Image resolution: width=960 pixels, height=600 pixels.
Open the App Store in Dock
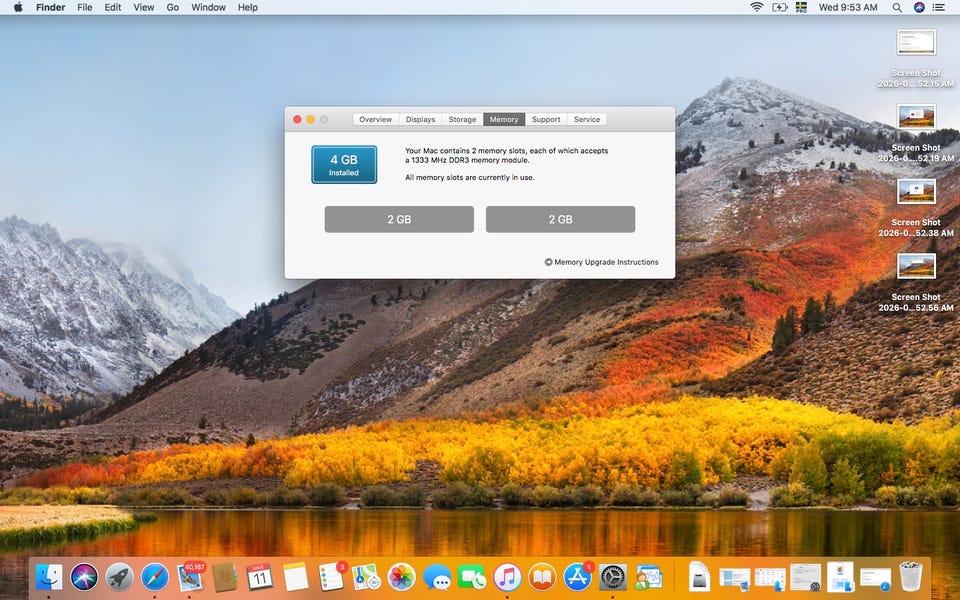click(577, 577)
